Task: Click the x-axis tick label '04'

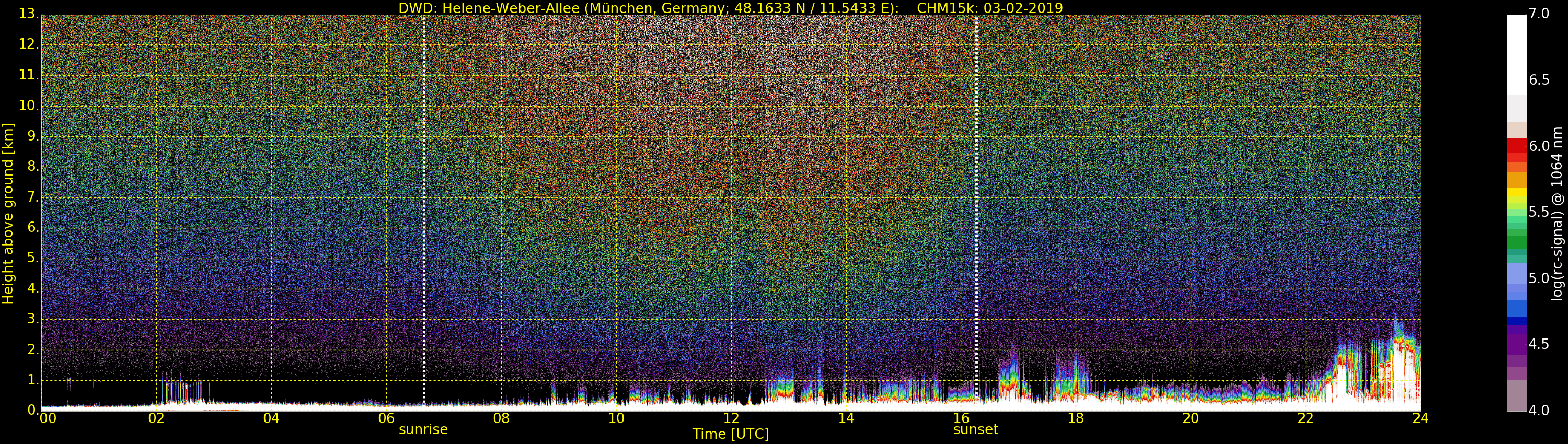Action: (271, 418)
